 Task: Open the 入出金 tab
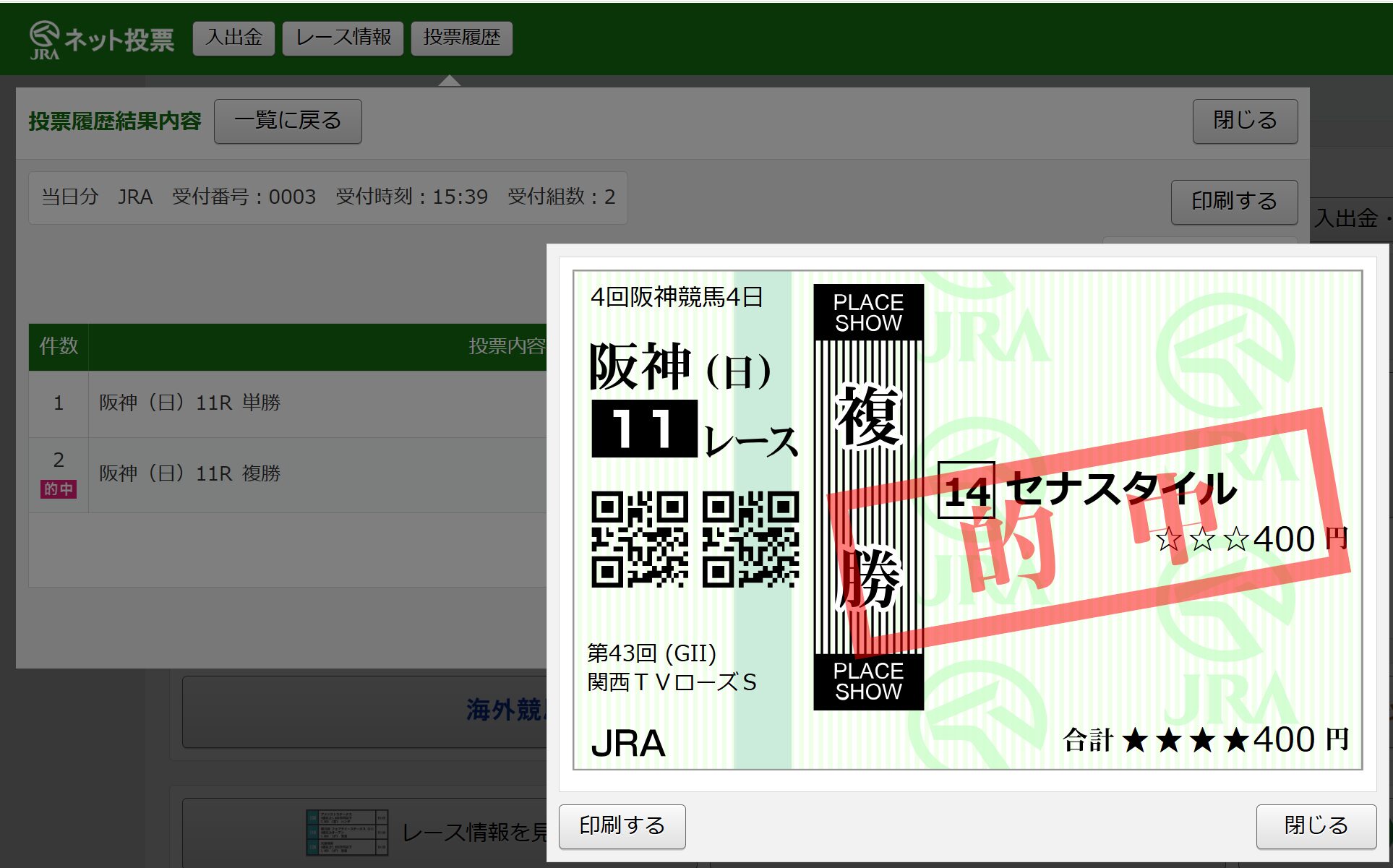coord(233,38)
